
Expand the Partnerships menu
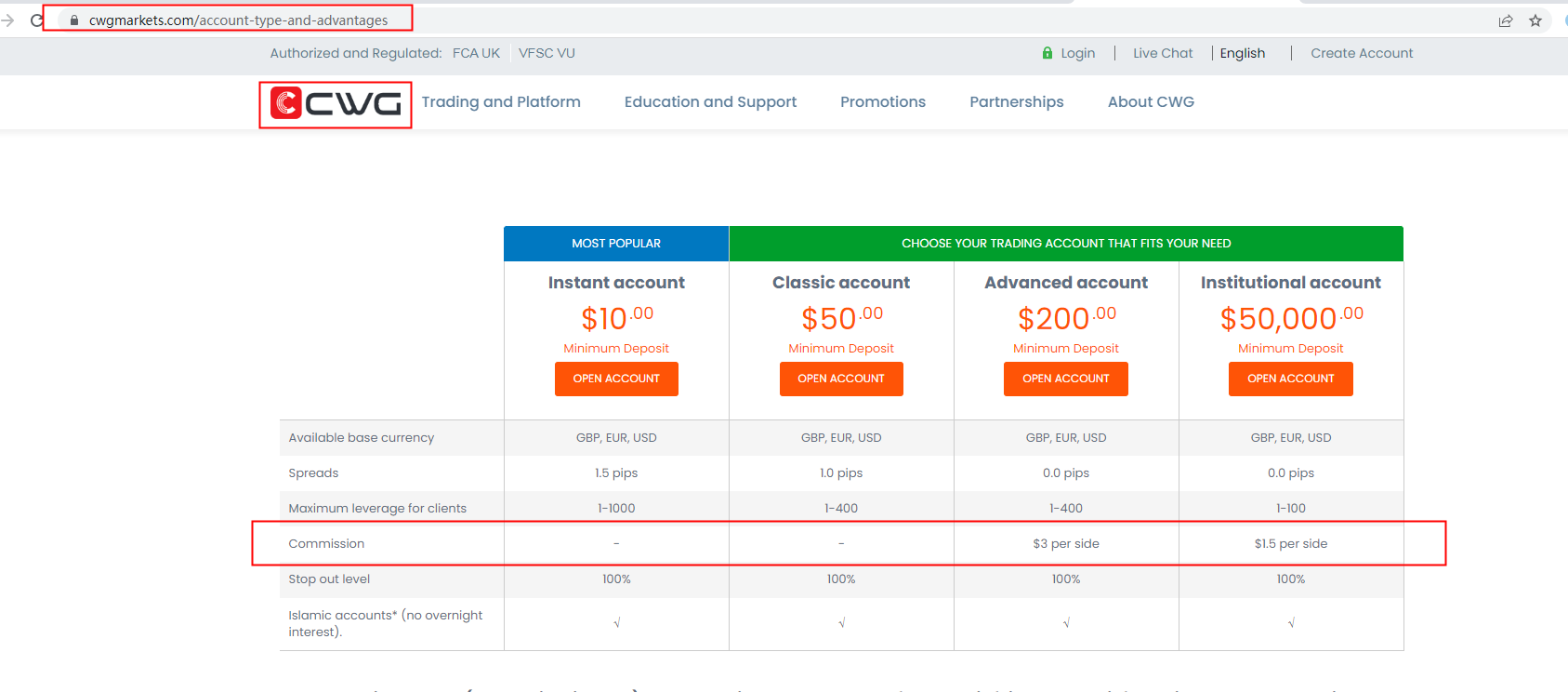[x=1016, y=102]
